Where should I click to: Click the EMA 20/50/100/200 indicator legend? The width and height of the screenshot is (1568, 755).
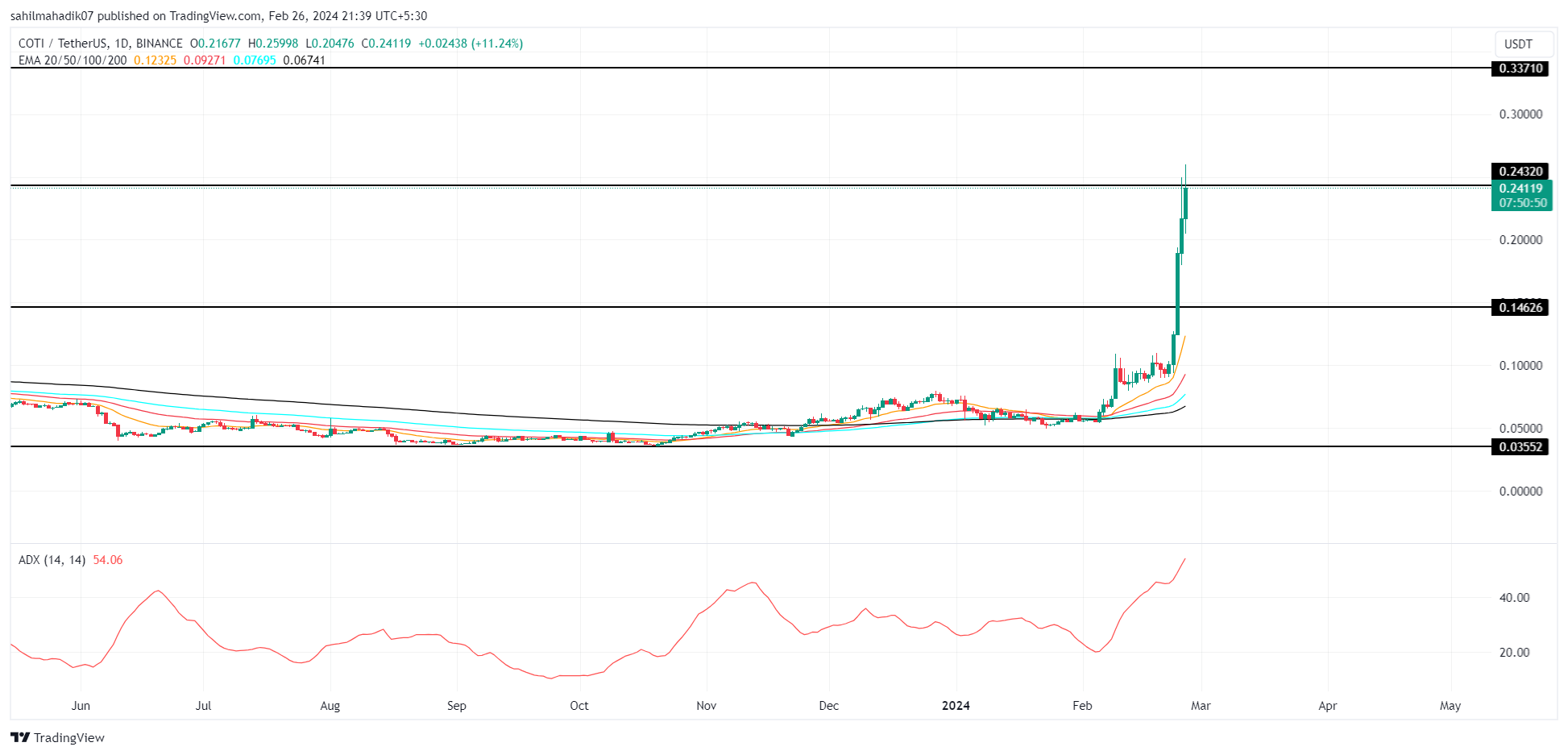pyautogui.click(x=73, y=60)
